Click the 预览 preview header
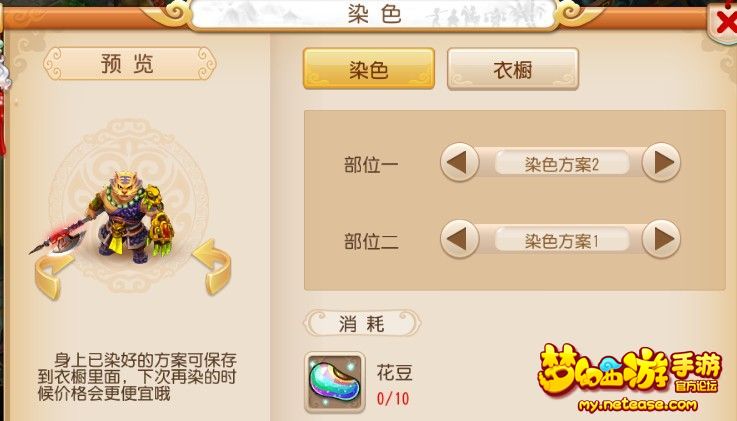The height and width of the screenshot is (421, 737). pos(129,63)
